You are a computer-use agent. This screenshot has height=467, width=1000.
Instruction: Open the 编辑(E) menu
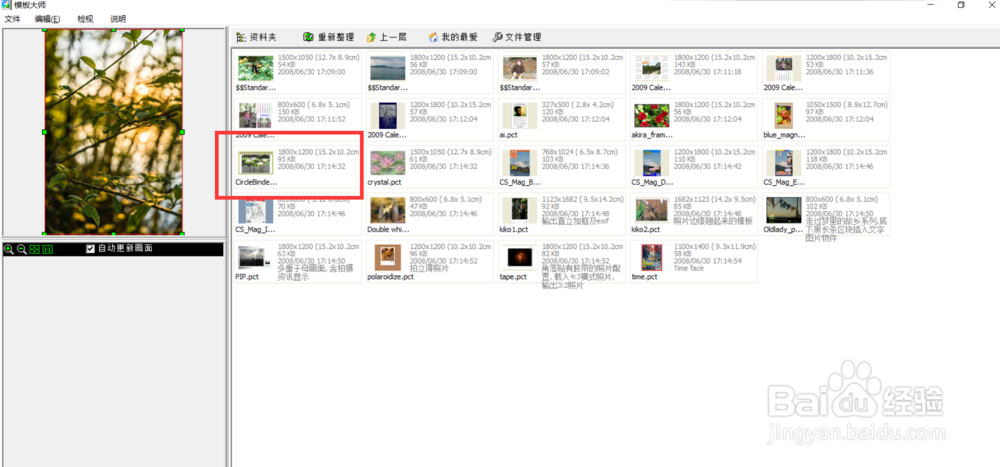click(x=48, y=19)
